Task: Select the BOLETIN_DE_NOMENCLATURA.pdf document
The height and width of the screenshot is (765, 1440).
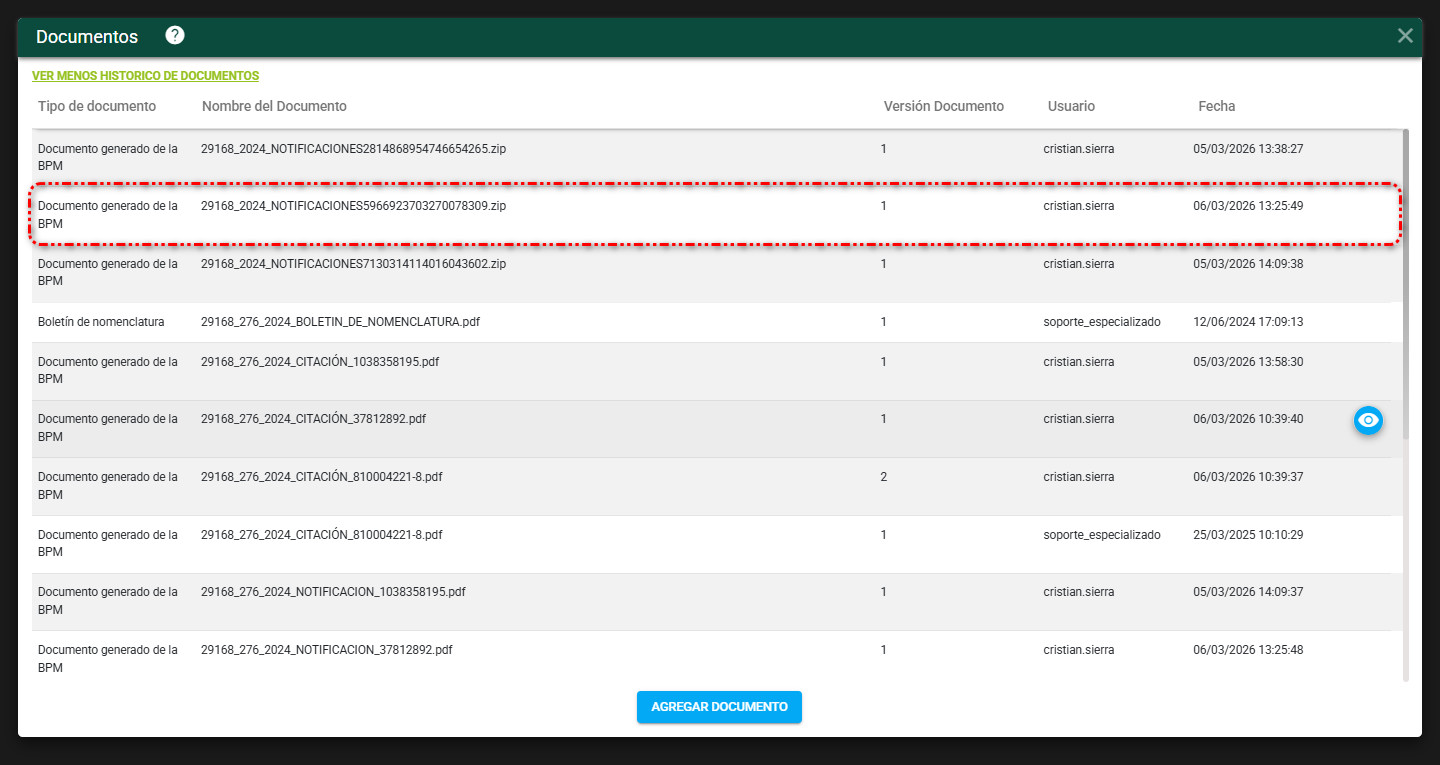Action: 340,322
